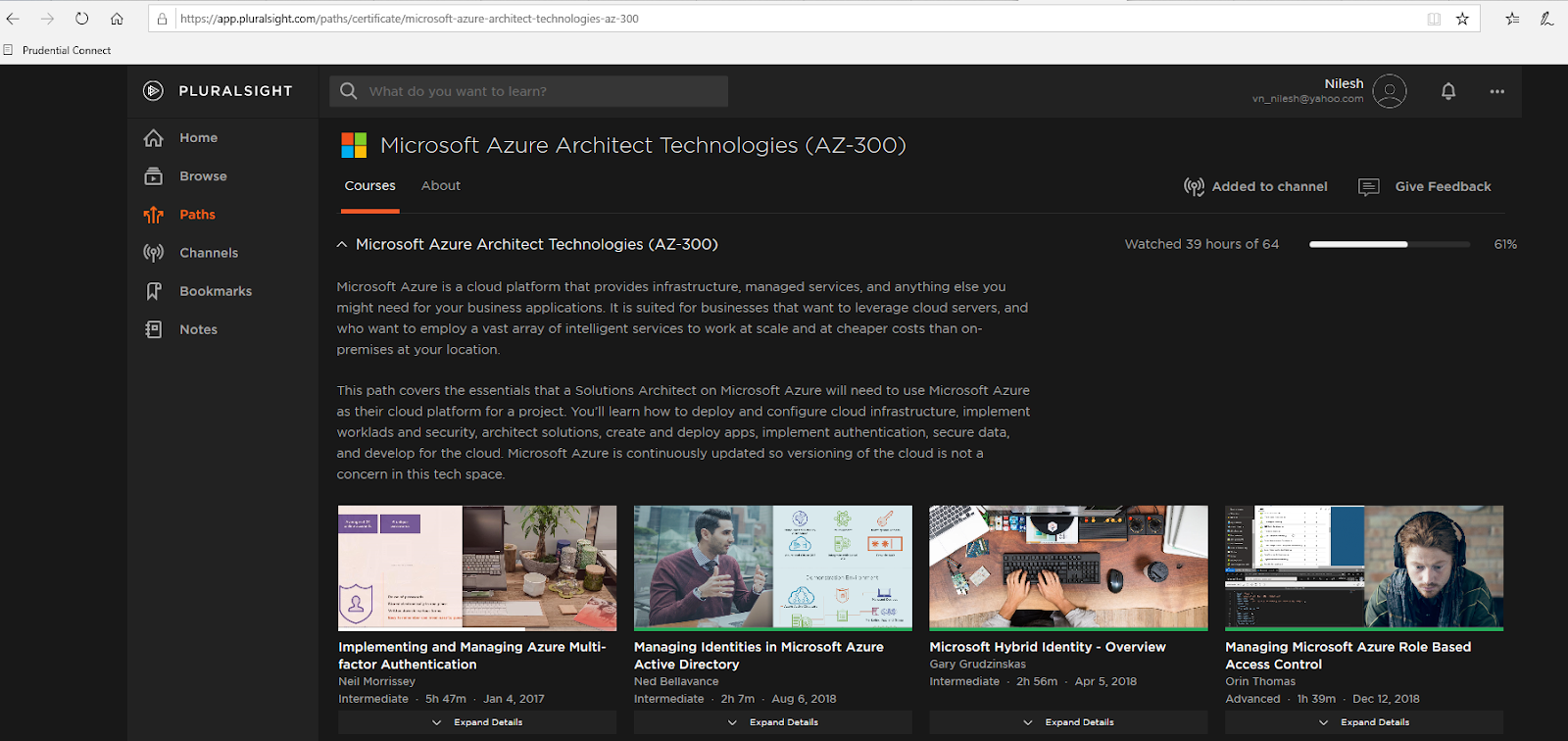Open Managing Identities in Microsoft Azure Active Directory
Screen dimensions: 1568x741
coord(759,656)
